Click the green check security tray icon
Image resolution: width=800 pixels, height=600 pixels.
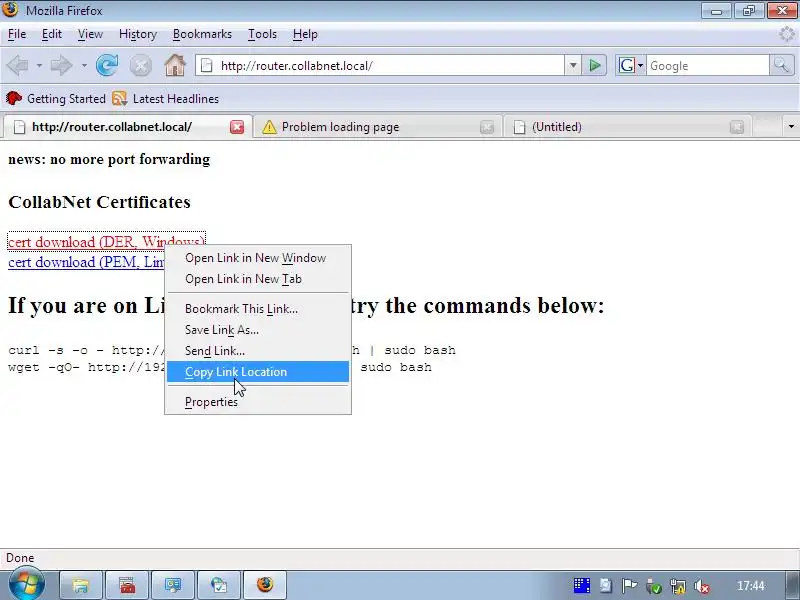[x=654, y=586]
